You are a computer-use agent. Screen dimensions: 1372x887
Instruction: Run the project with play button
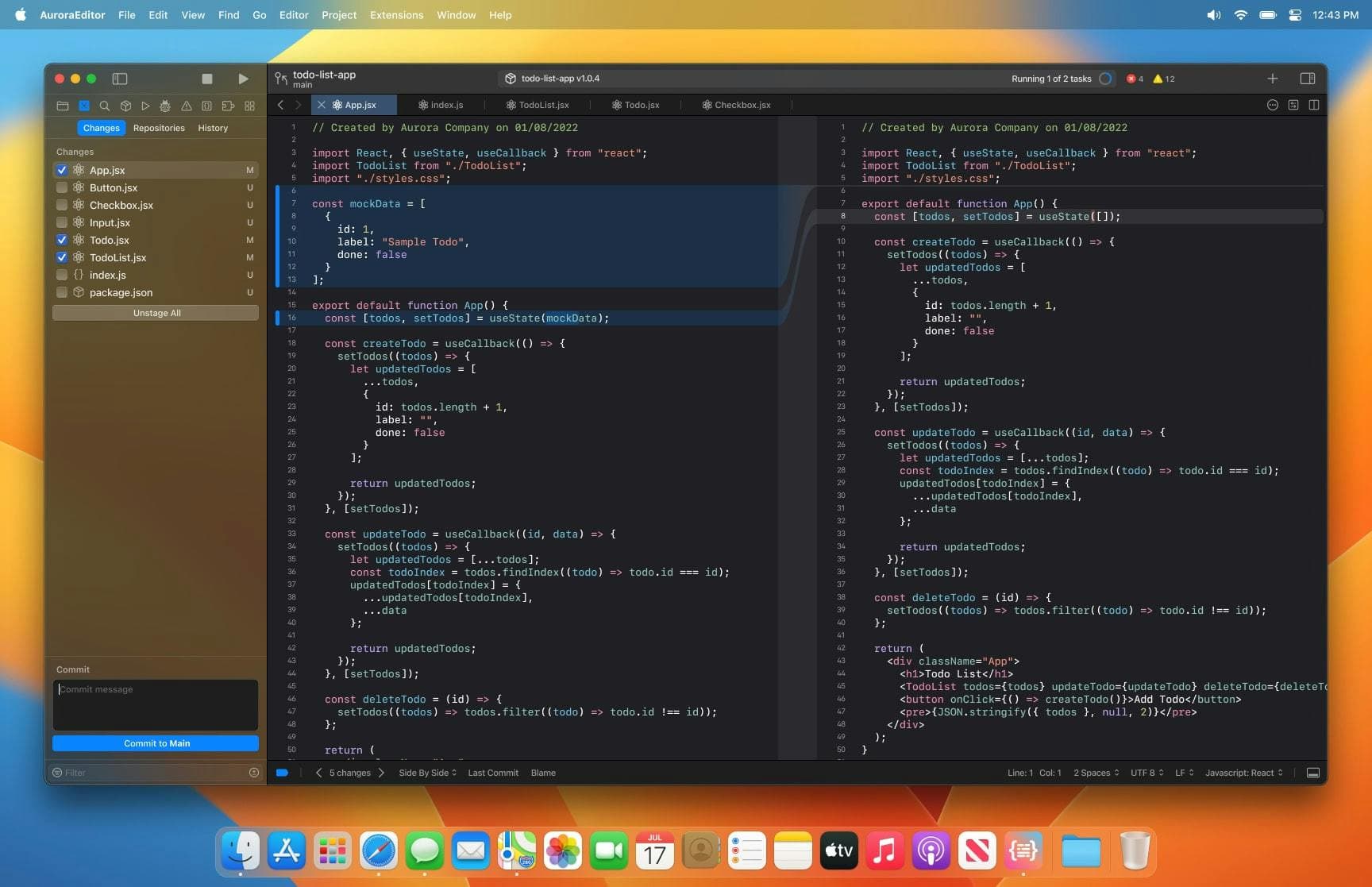click(243, 79)
